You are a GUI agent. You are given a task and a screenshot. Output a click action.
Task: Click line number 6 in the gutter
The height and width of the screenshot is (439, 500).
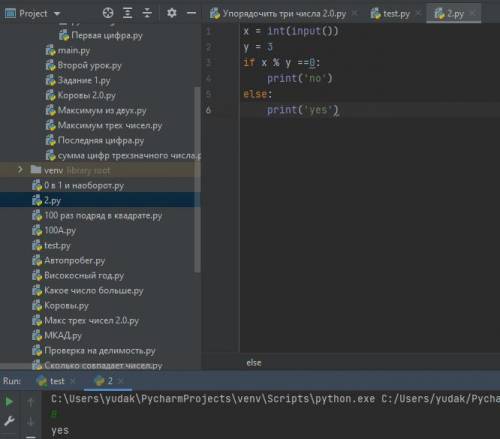tap(208, 110)
